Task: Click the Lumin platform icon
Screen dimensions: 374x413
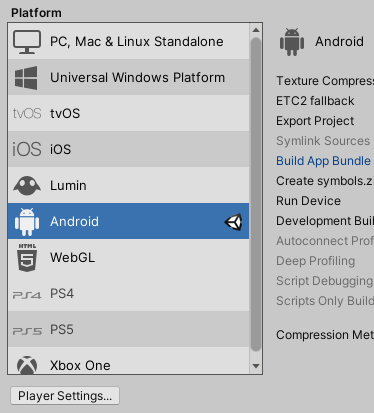Action: 27,185
